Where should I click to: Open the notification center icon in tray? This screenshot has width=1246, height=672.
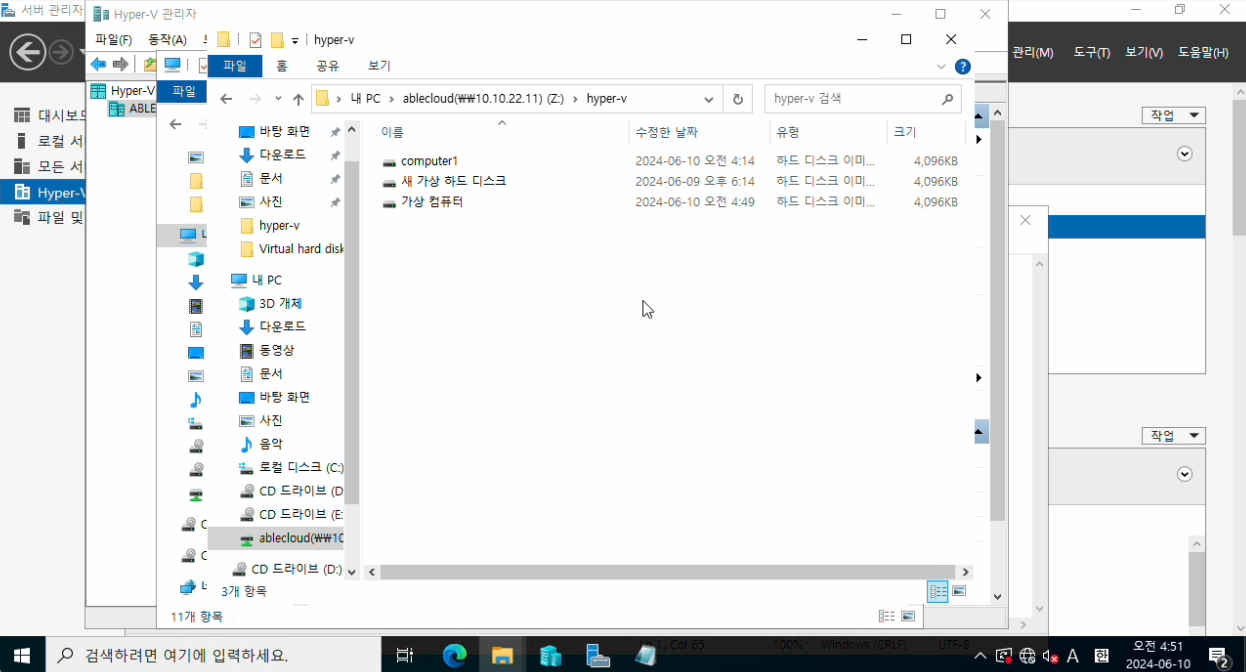tap(1218, 656)
